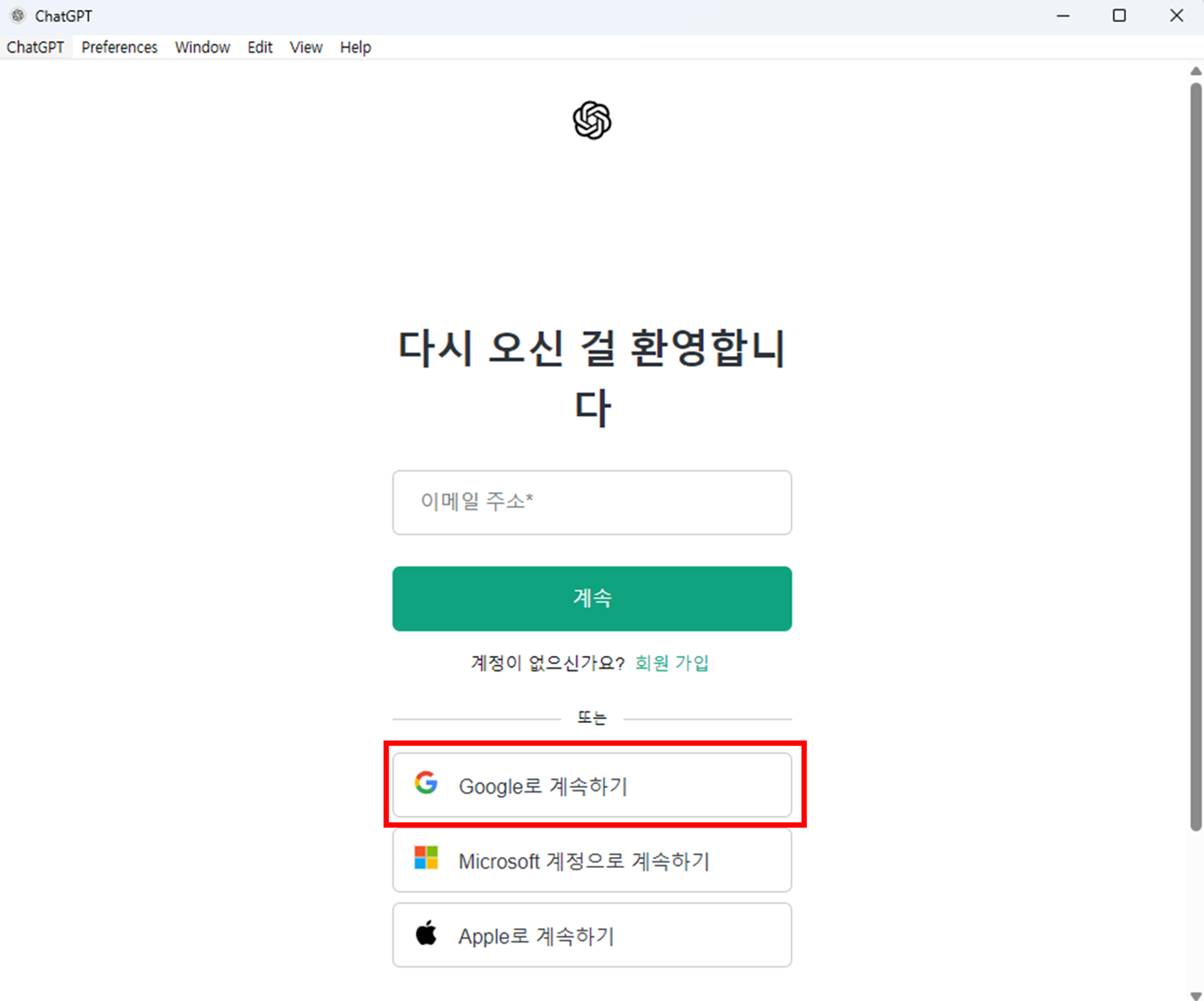The image size is (1204, 1001).
Task: Click the Google G logo icon
Action: pos(426,783)
